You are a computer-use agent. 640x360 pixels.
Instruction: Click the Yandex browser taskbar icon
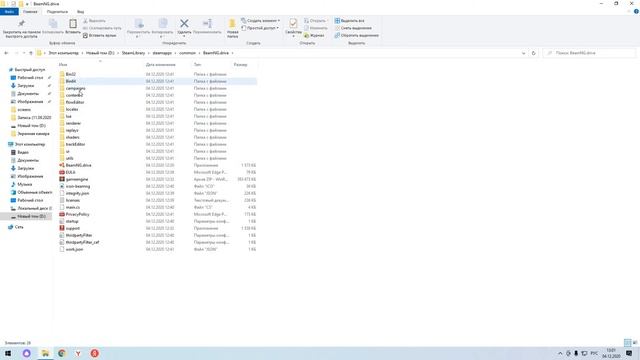[78, 353]
